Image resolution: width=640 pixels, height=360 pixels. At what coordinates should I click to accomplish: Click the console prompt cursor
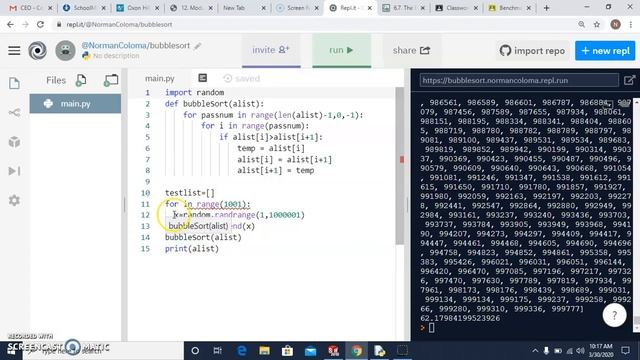[x=431, y=327]
